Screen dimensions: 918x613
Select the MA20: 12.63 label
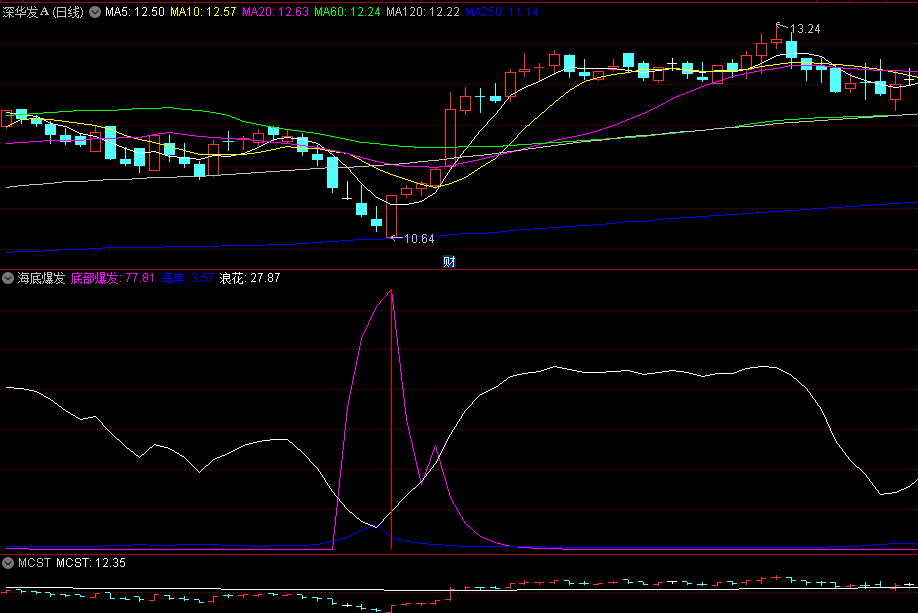[x=275, y=12]
